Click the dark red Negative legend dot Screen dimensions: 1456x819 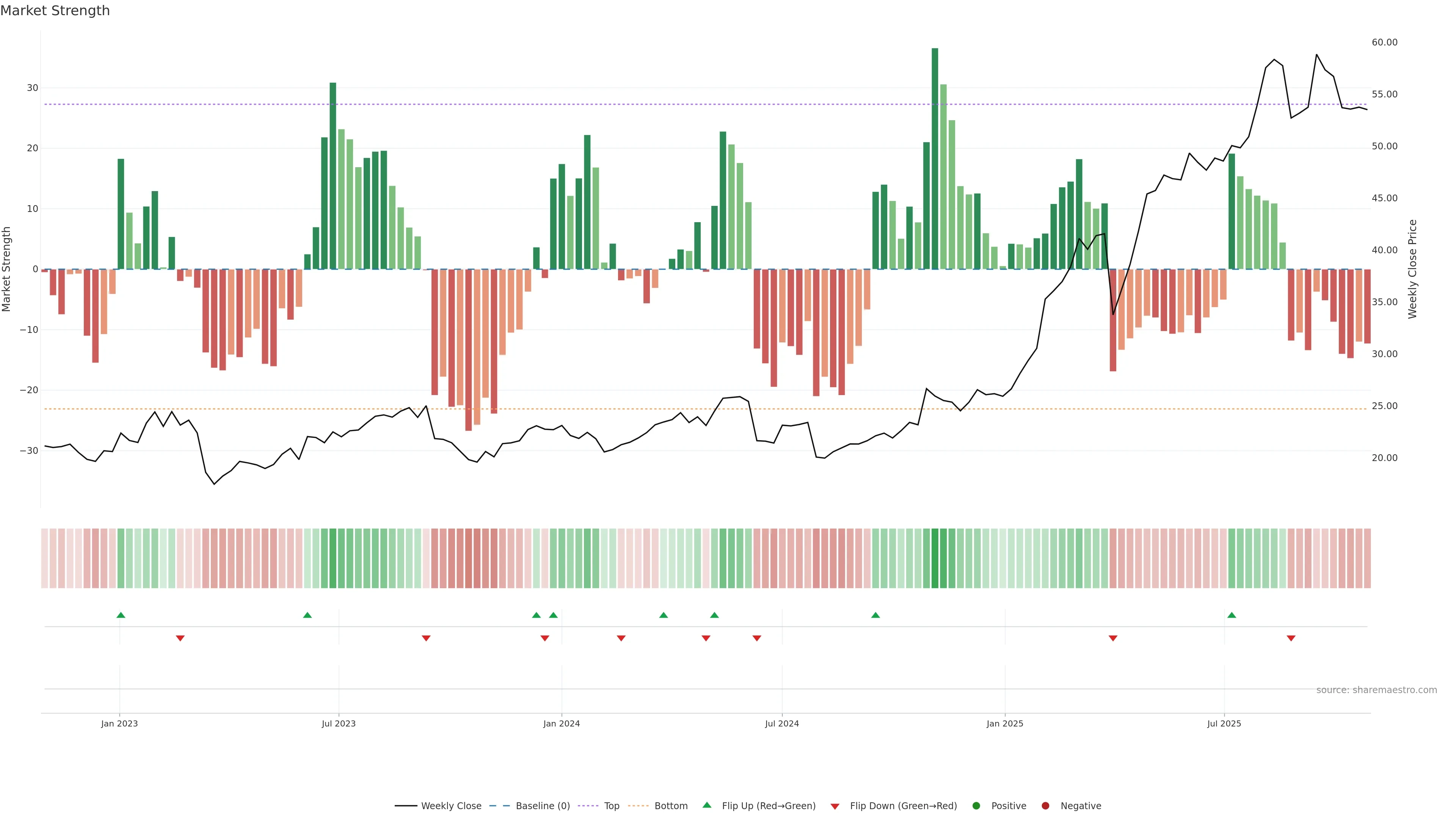[x=1045, y=806]
